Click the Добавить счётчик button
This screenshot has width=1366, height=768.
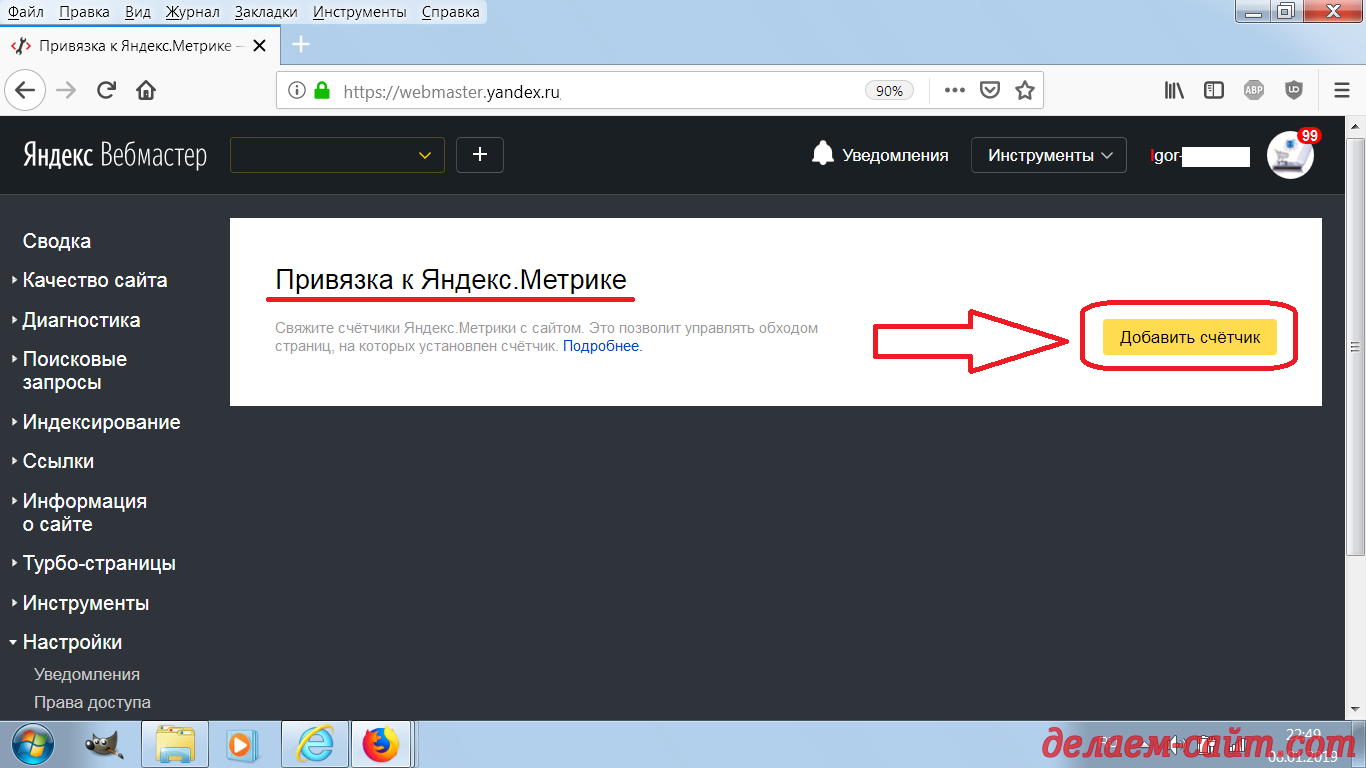pyautogui.click(x=1189, y=337)
